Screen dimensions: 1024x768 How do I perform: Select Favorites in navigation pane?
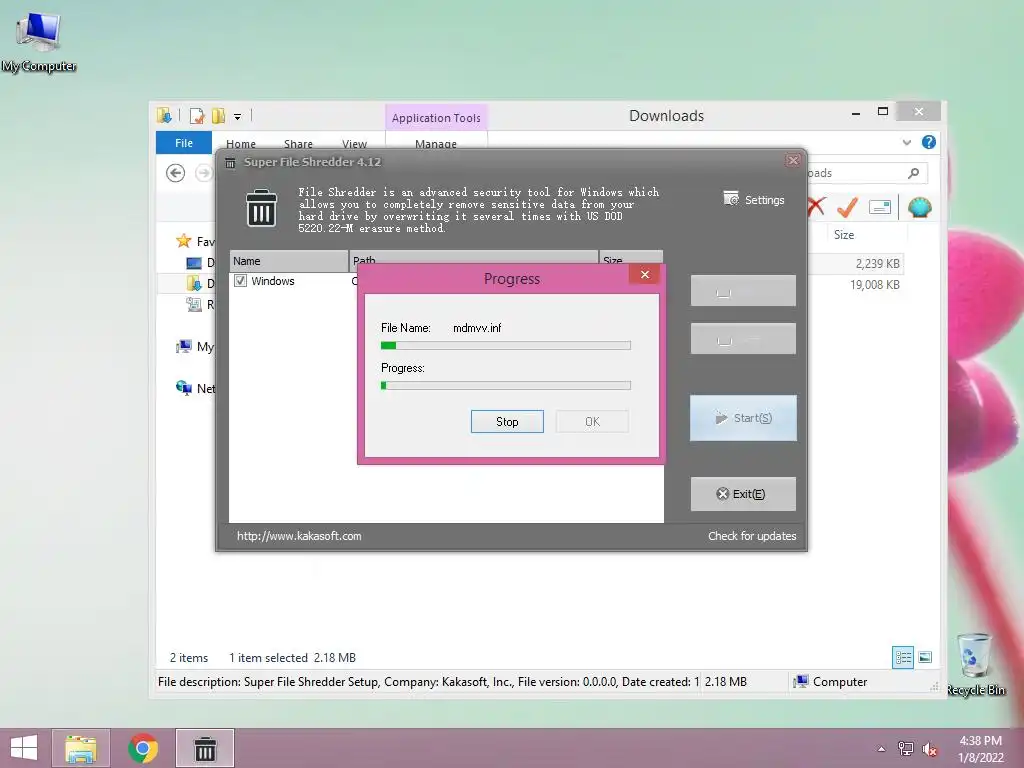(196, 242)
